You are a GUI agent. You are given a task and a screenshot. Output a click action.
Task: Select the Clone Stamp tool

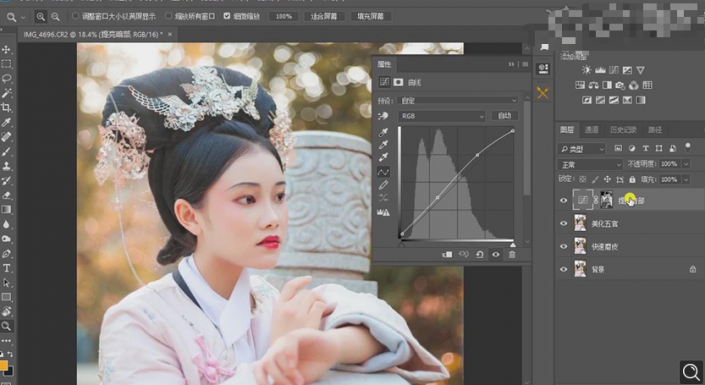click(6, 166)
